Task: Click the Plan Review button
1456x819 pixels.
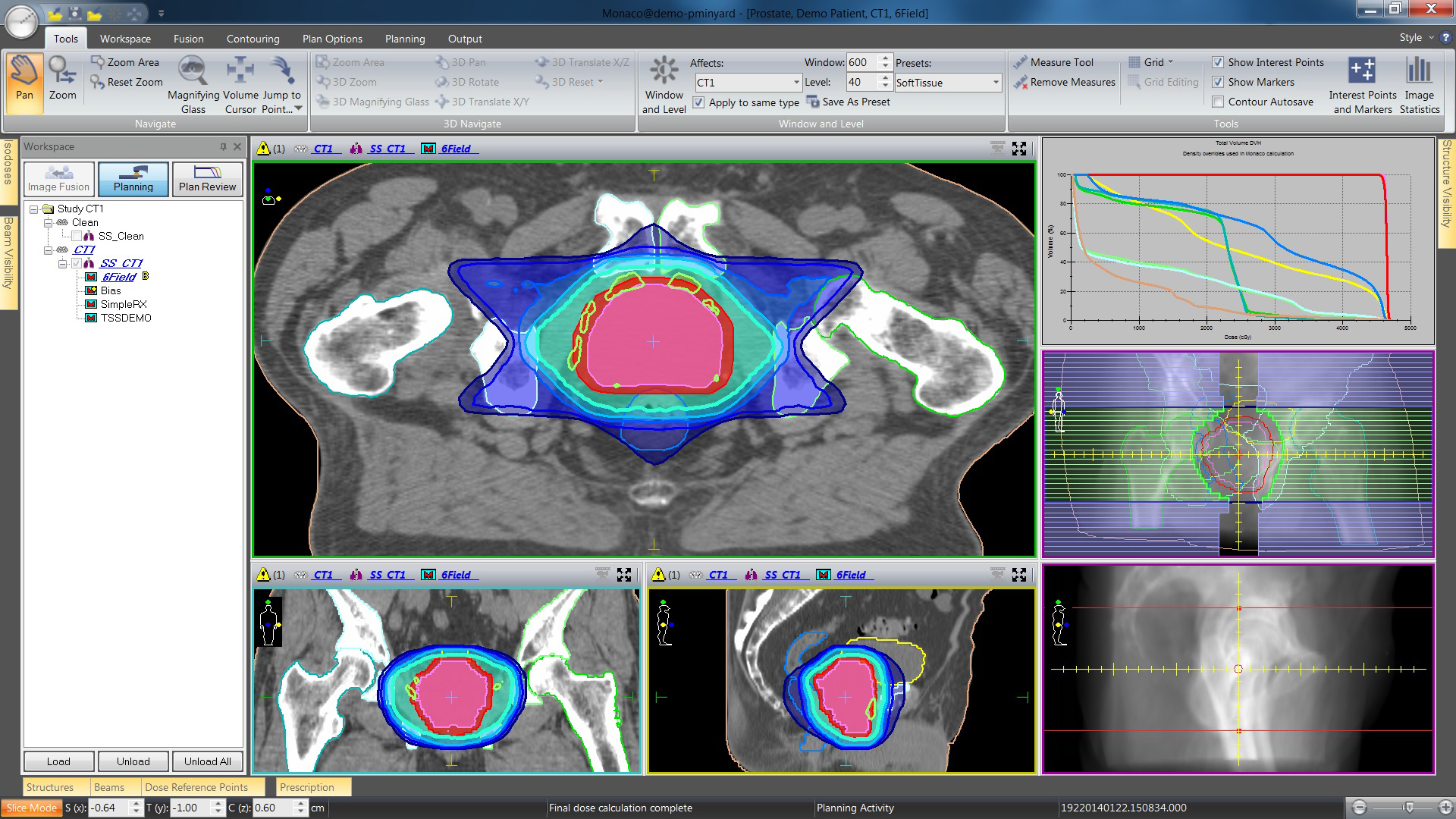Action: coord(207,179)
